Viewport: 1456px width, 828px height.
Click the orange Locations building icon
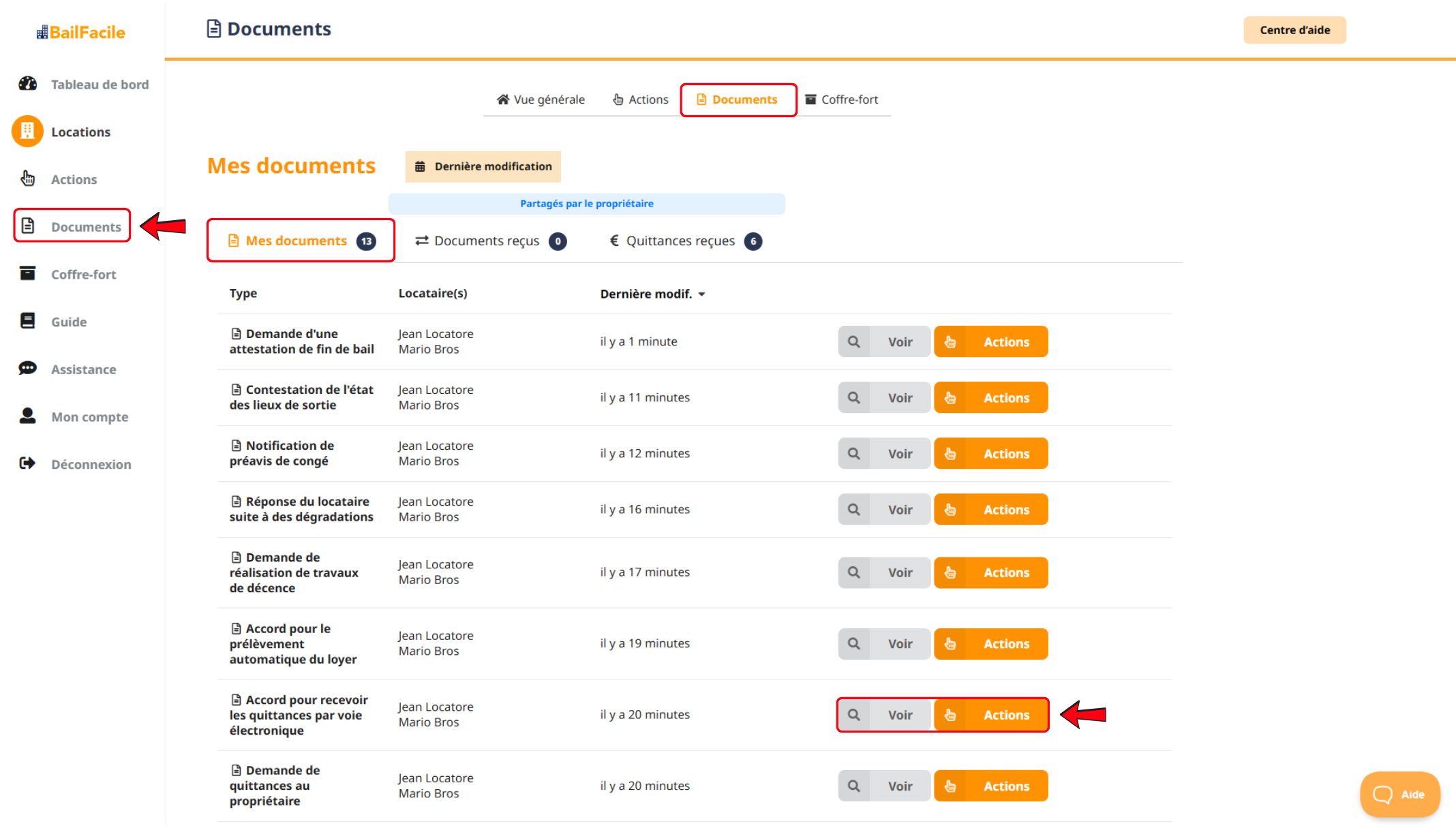tap(27, 132)
